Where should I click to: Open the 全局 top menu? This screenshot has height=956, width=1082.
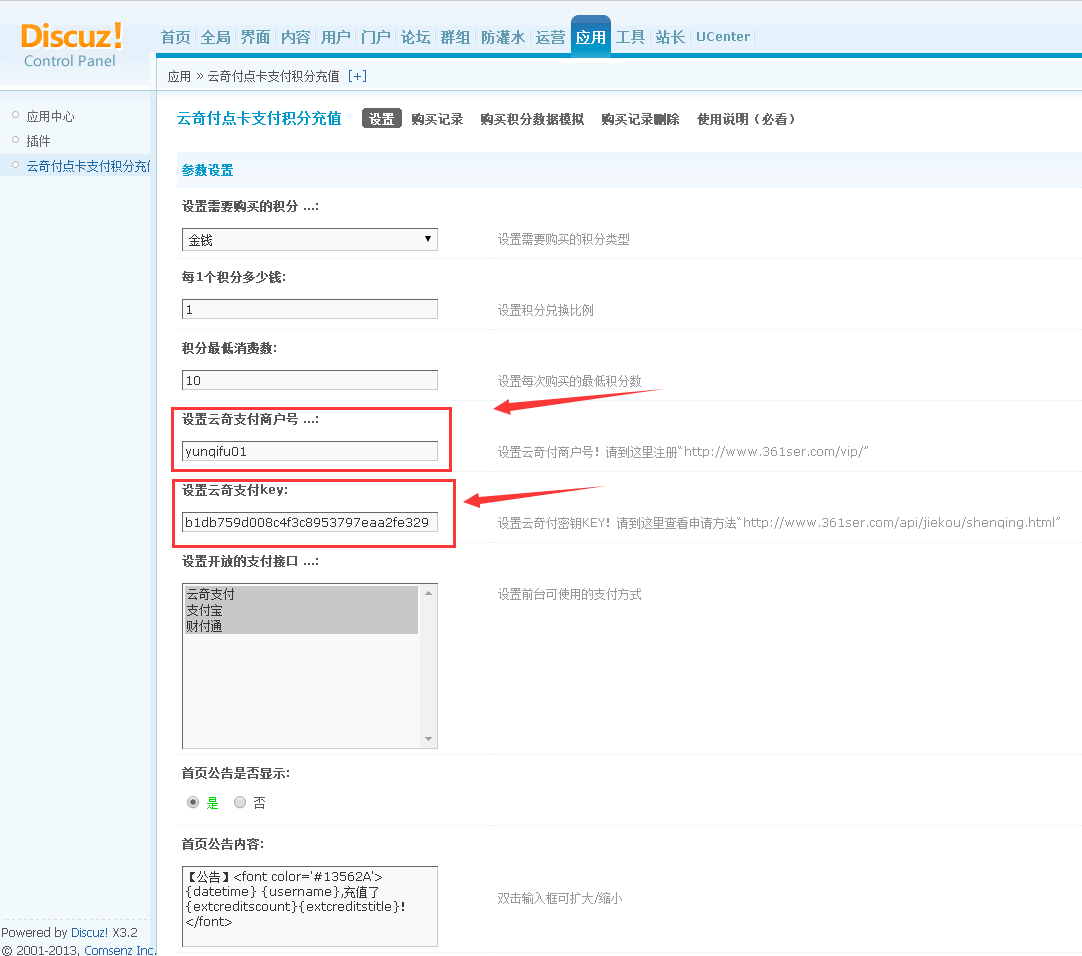[x=215, y=37]
